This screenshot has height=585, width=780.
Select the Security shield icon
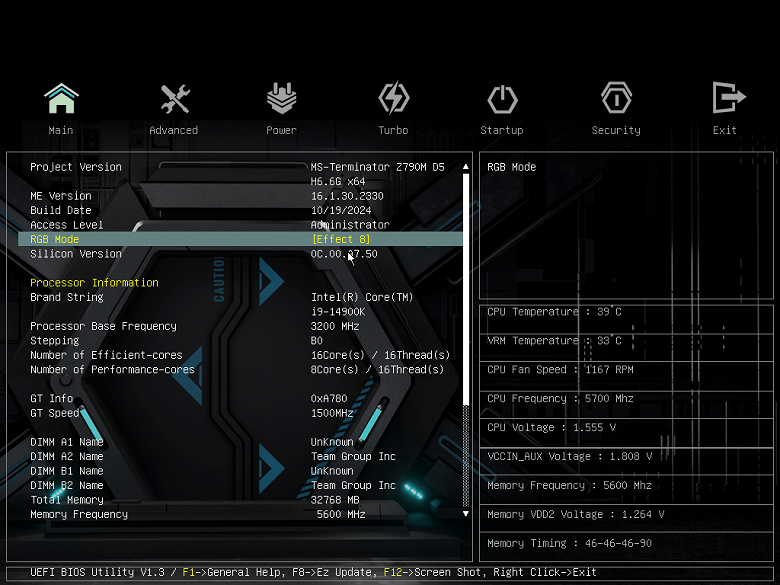pos(616,98)
